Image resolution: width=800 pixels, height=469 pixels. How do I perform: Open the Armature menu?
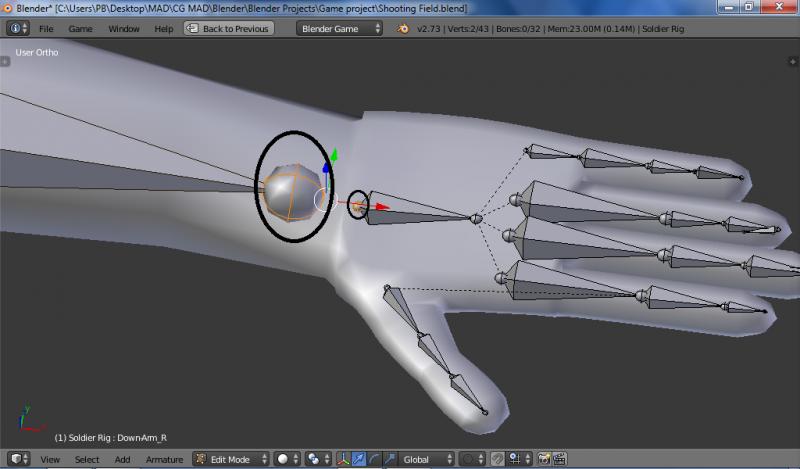(x=164, y=459)
